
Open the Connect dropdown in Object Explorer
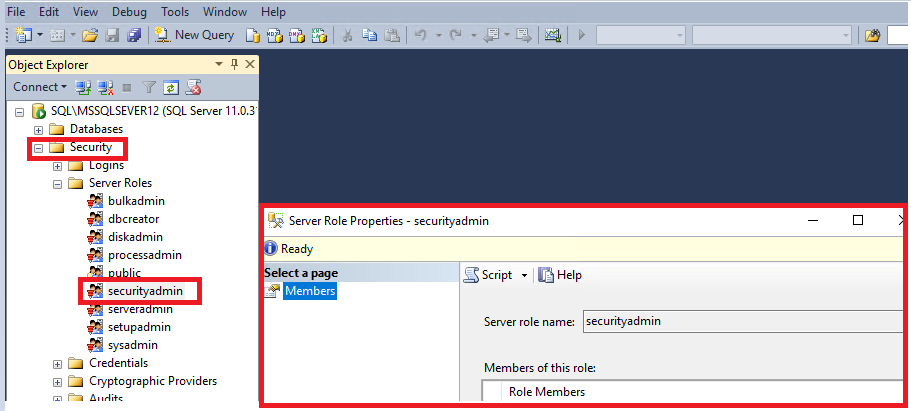[40, 87]
